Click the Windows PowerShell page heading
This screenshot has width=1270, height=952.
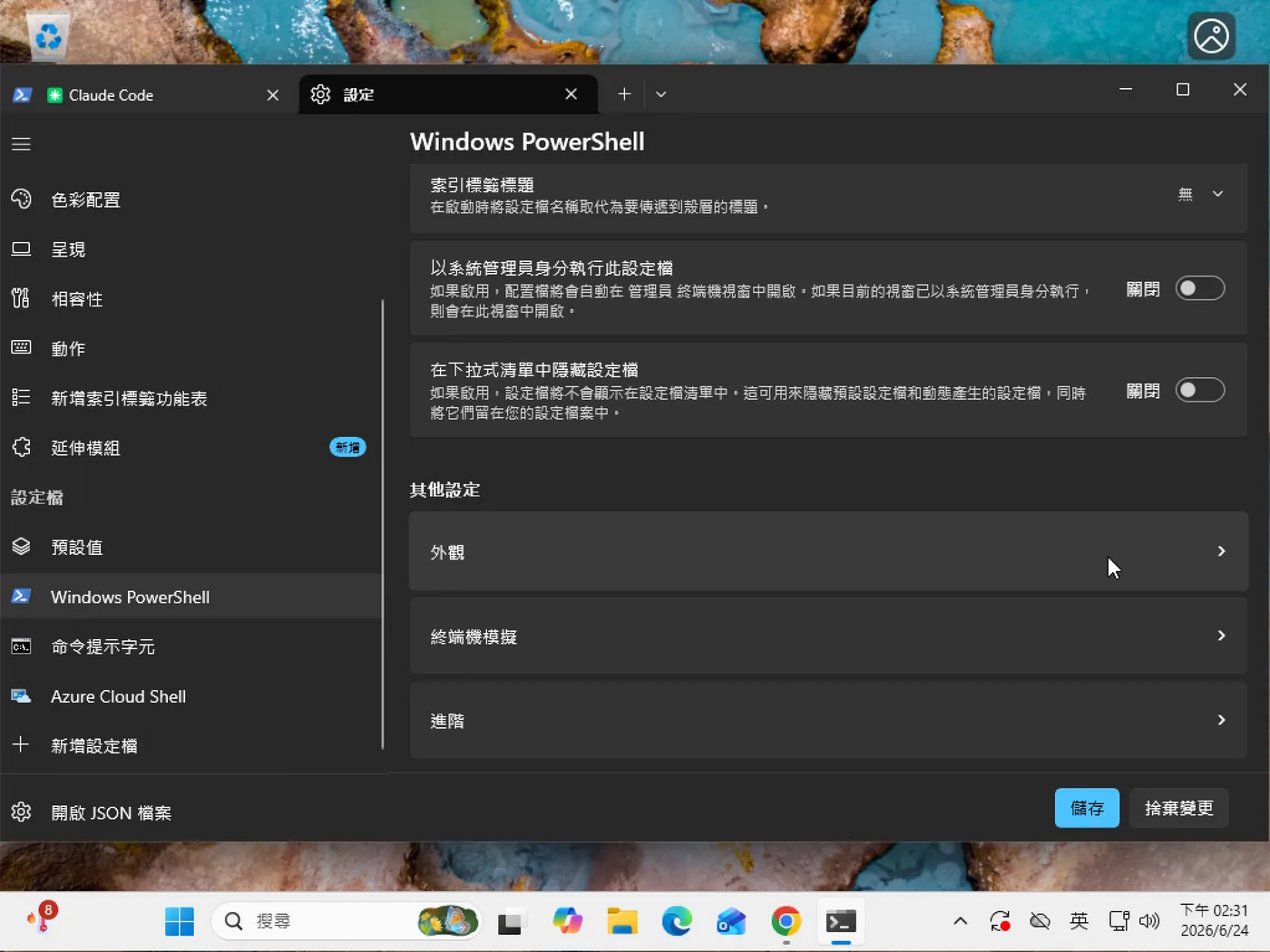[527, 141]
